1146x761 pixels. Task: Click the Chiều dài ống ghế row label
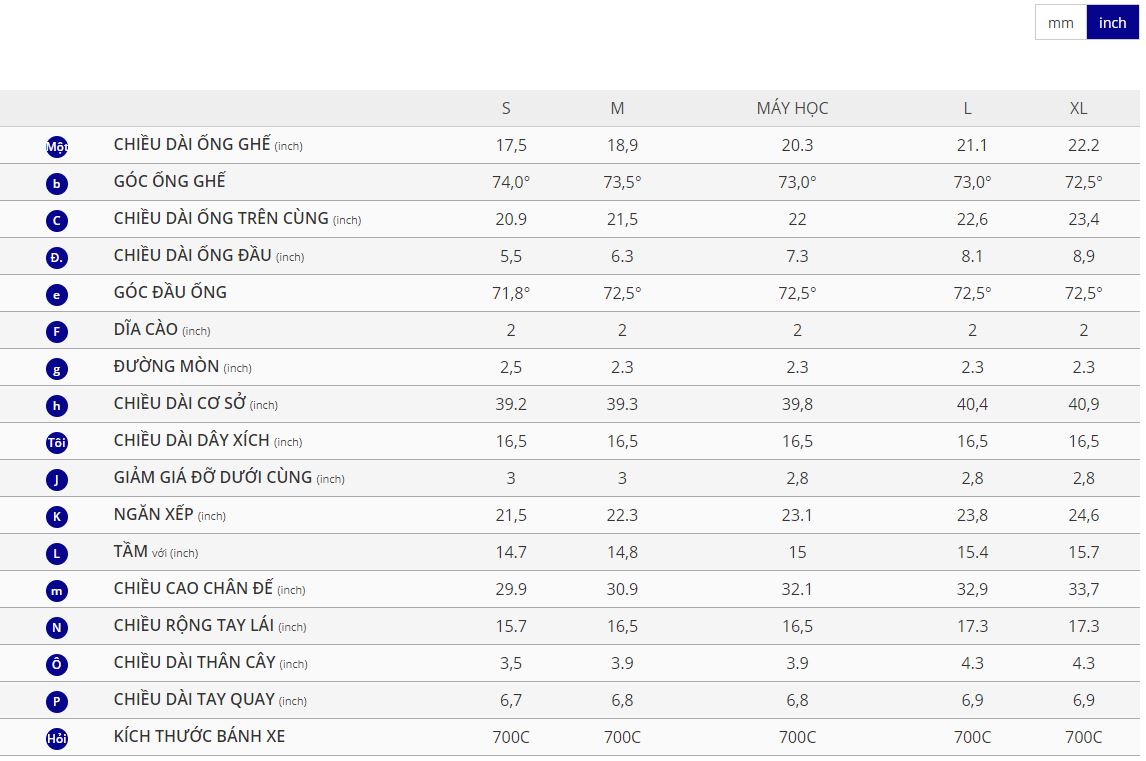pyautogui.click(x=192, y=144)
